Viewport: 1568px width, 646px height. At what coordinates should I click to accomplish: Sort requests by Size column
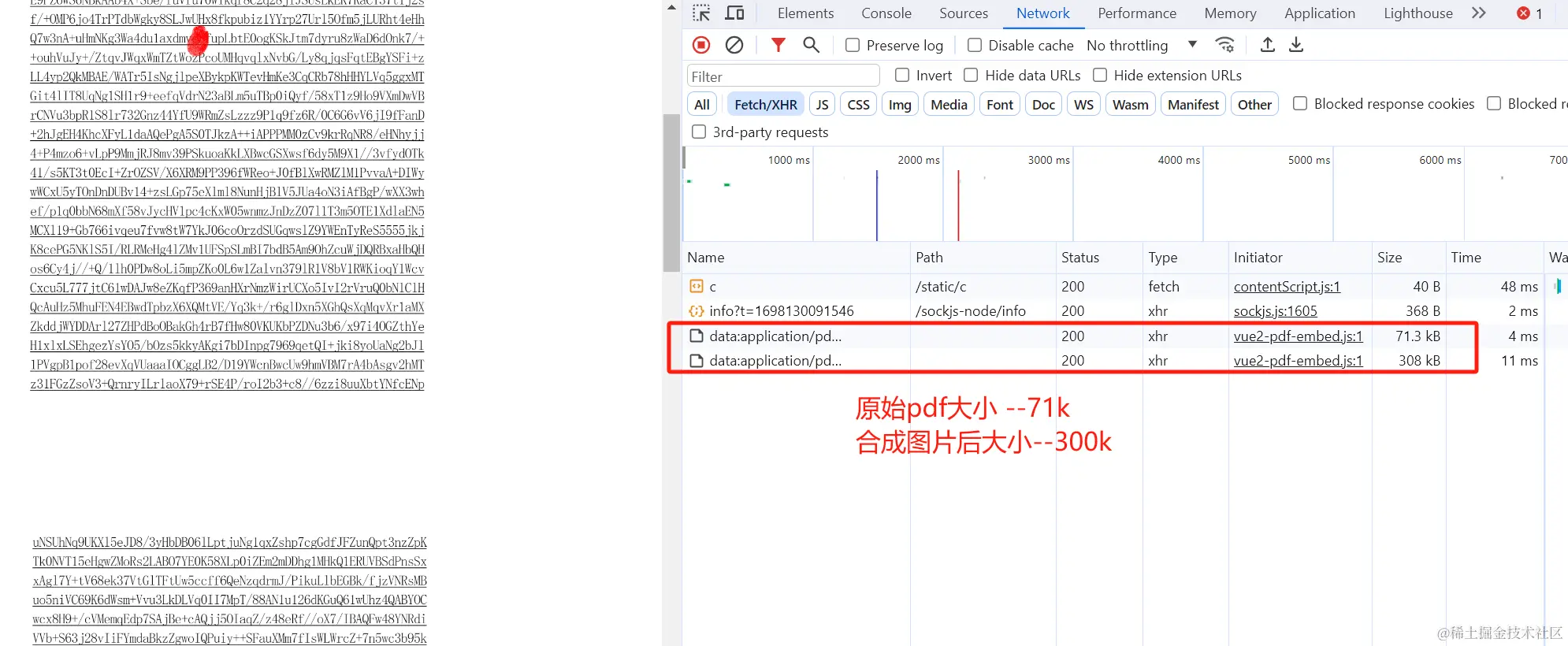[1409, 258]
